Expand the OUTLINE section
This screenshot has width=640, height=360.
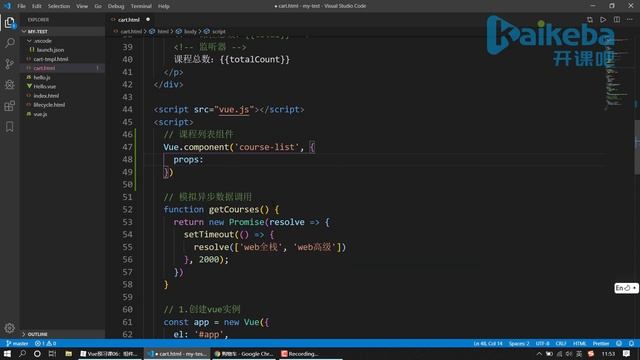coord(62,334)
